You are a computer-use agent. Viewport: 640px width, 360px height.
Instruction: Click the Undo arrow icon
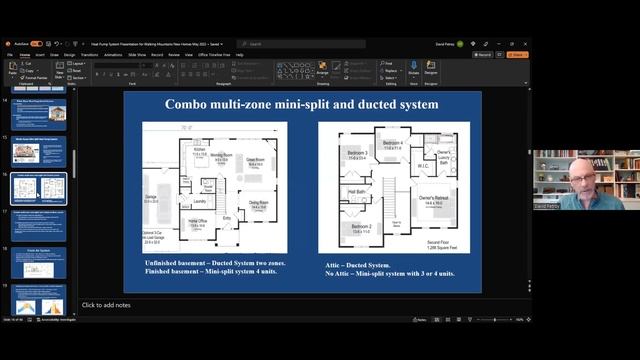[57, 44]
